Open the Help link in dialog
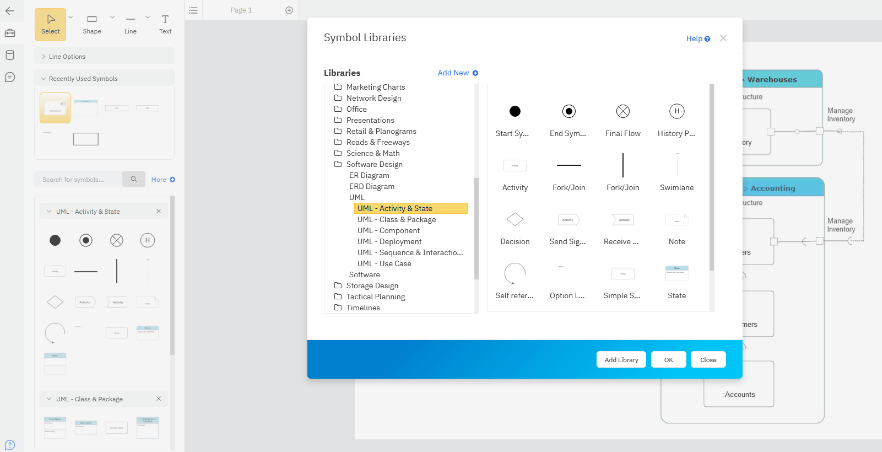Viewport: 882px width, 452px height. pos(698,39)
